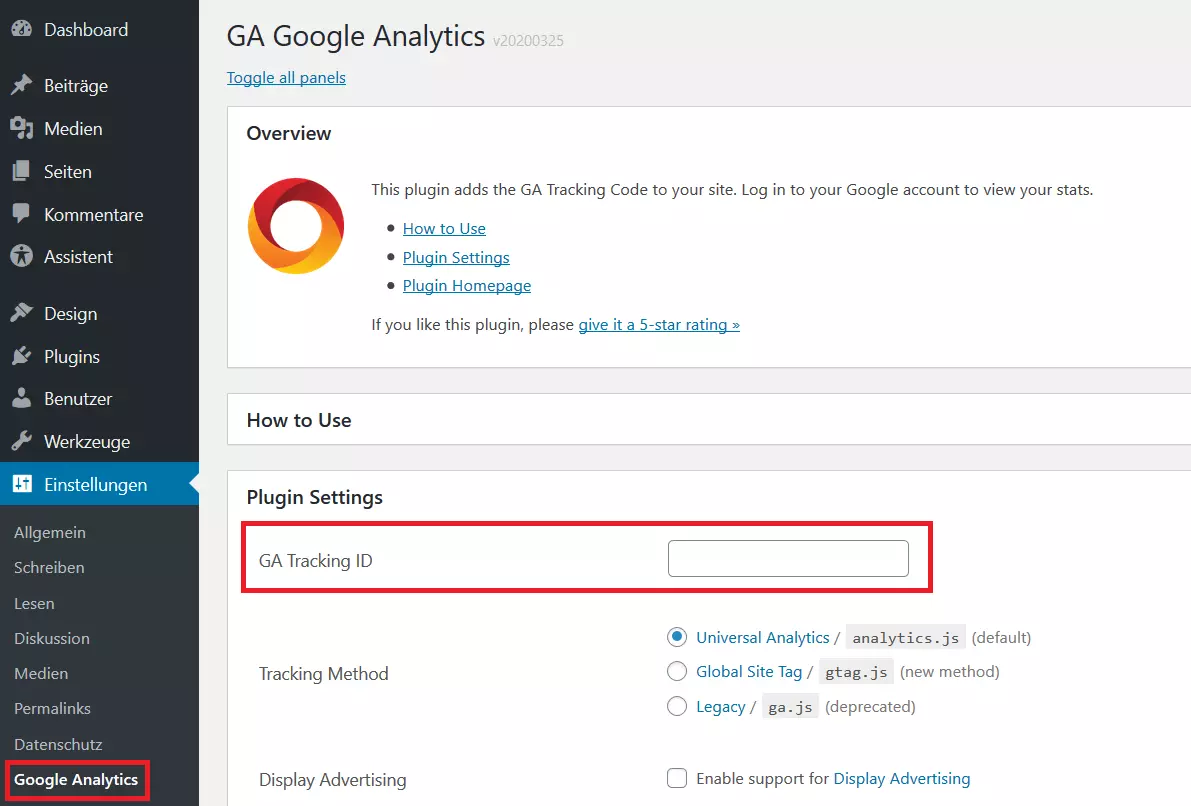This screenshot has width=1191, height=806.
Task: Open Universal Analytics link
Action: point(763,637)
